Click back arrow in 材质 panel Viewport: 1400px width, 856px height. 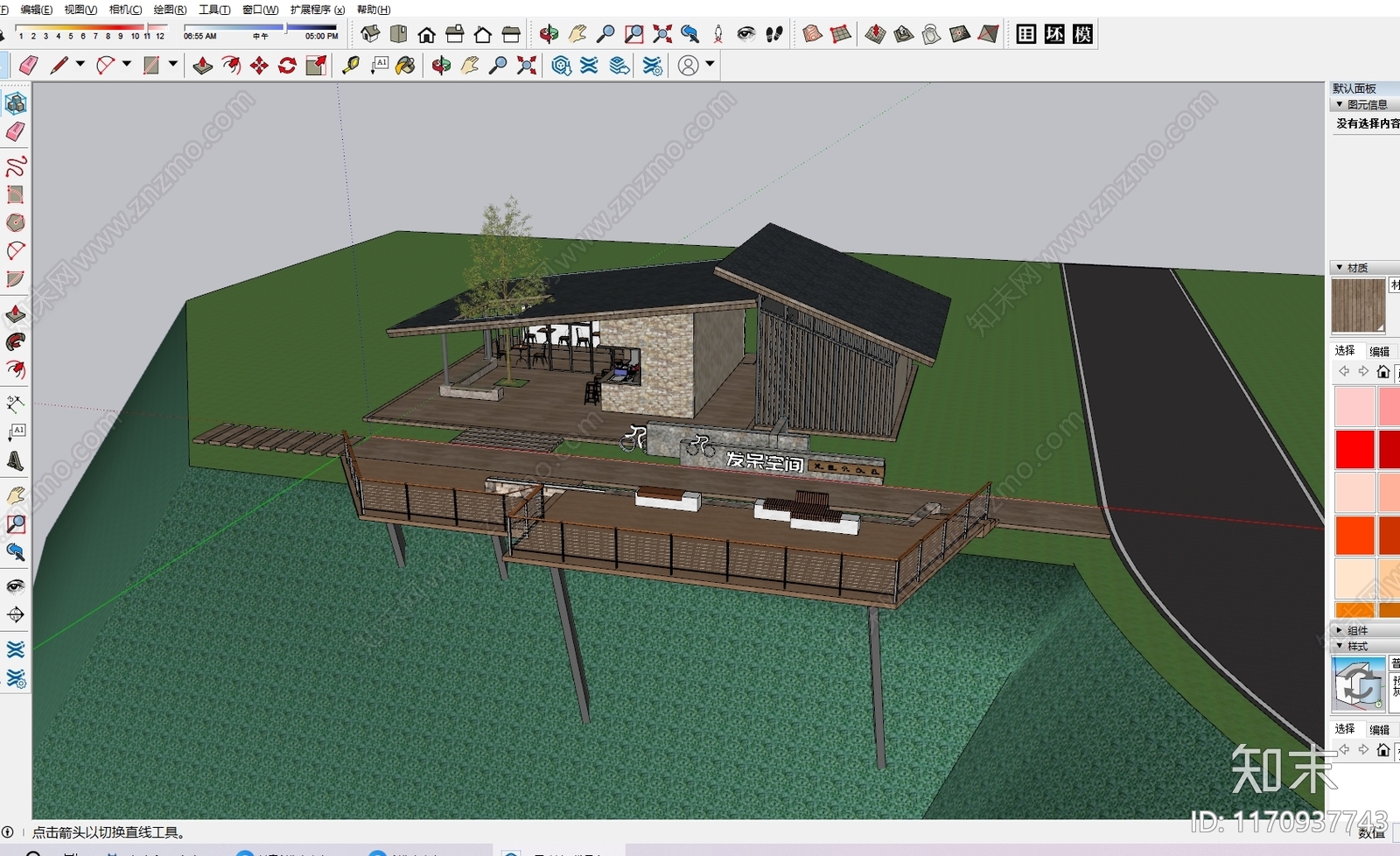1344,372
